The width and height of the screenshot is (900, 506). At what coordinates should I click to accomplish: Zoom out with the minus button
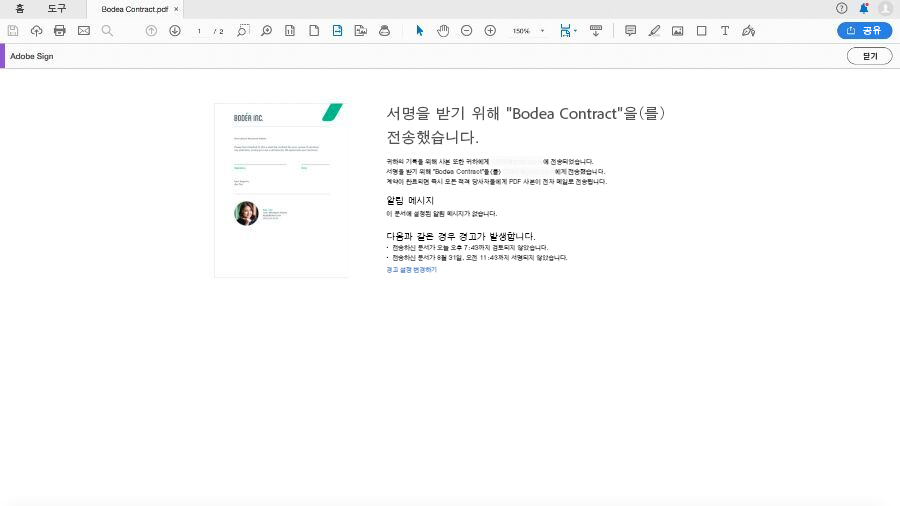(467, 31)
